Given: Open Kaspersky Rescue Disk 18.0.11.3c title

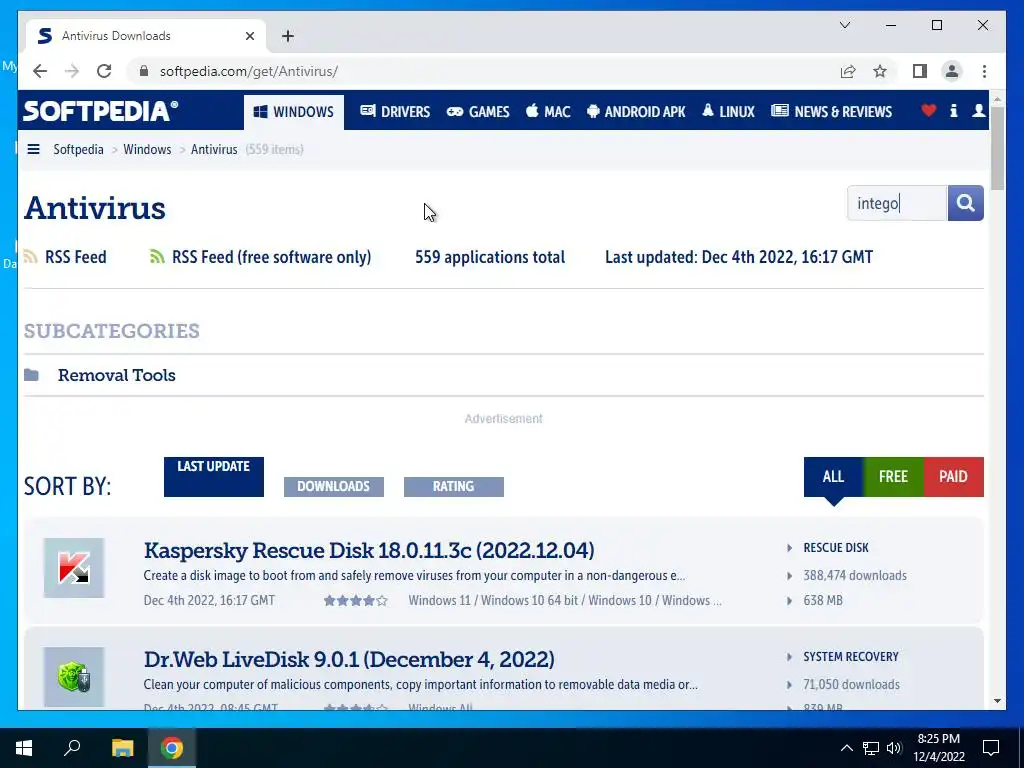Looking at the screenshot, I should click(x=369, y=551).
